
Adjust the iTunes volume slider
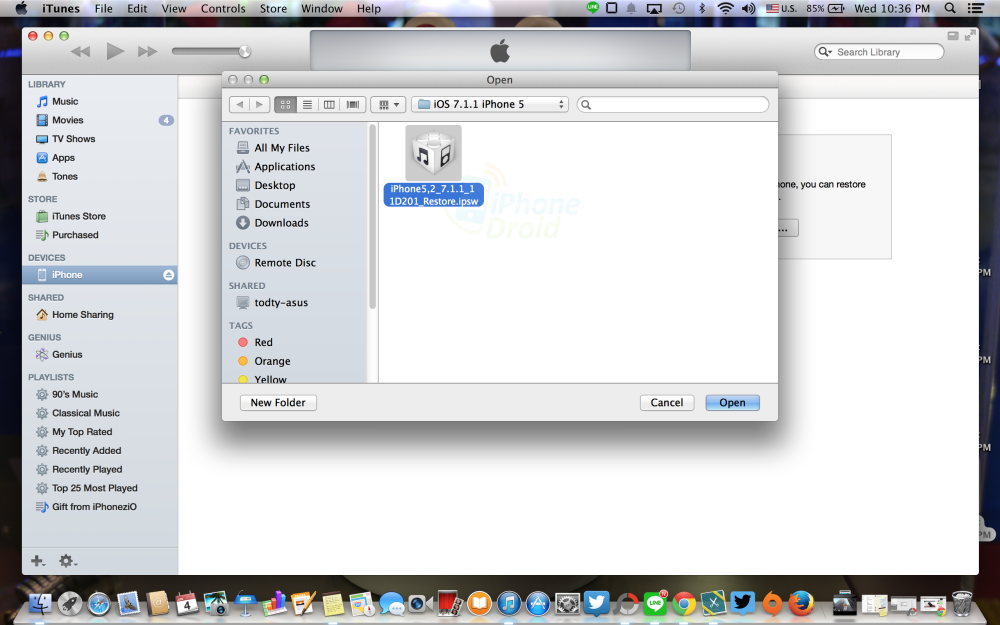(244, 52)
